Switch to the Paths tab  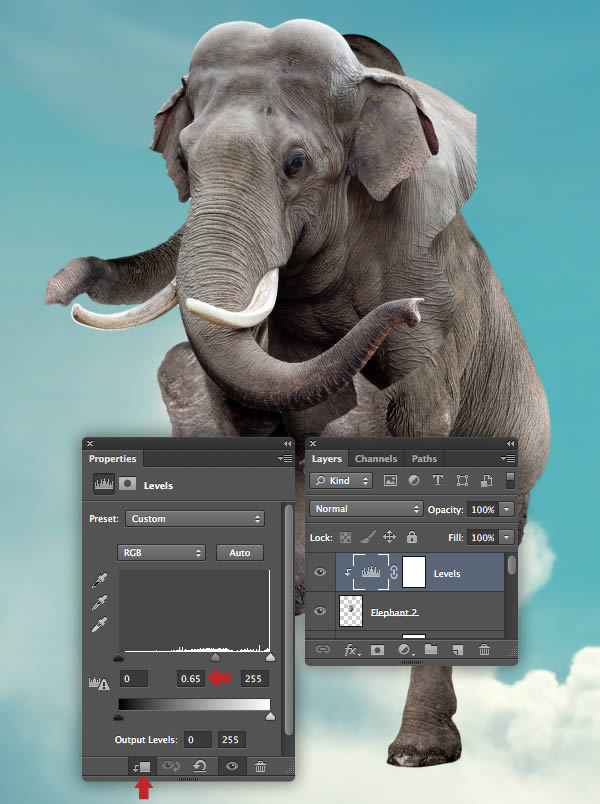pos(424,458)
